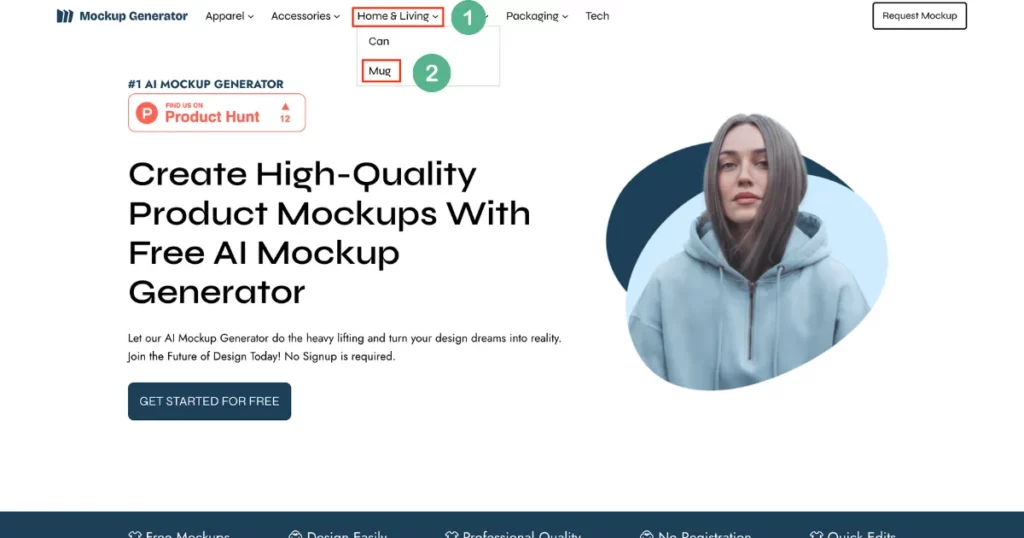Click the Professional Quality icon

451,535
